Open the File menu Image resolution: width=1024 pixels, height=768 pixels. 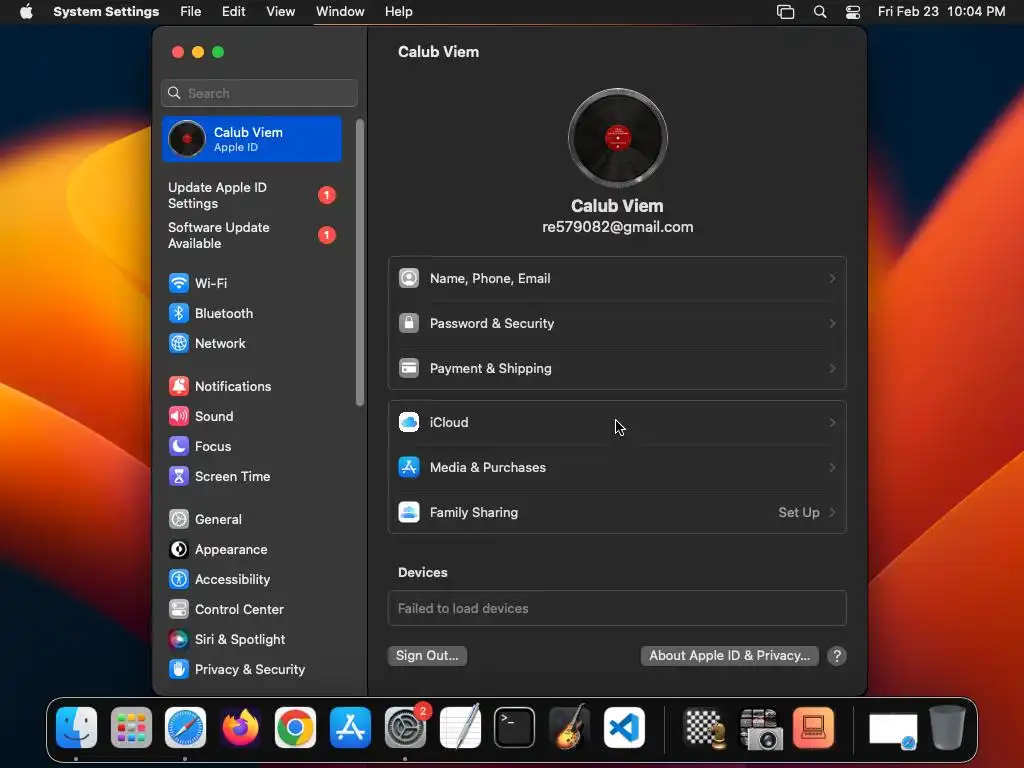click(x=191, y=12)
